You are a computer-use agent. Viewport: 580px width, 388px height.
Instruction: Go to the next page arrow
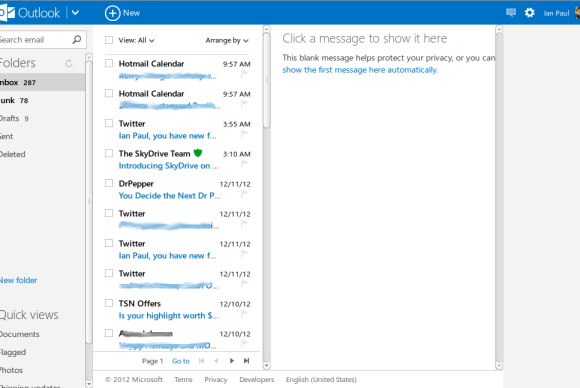tap(232, 361)
